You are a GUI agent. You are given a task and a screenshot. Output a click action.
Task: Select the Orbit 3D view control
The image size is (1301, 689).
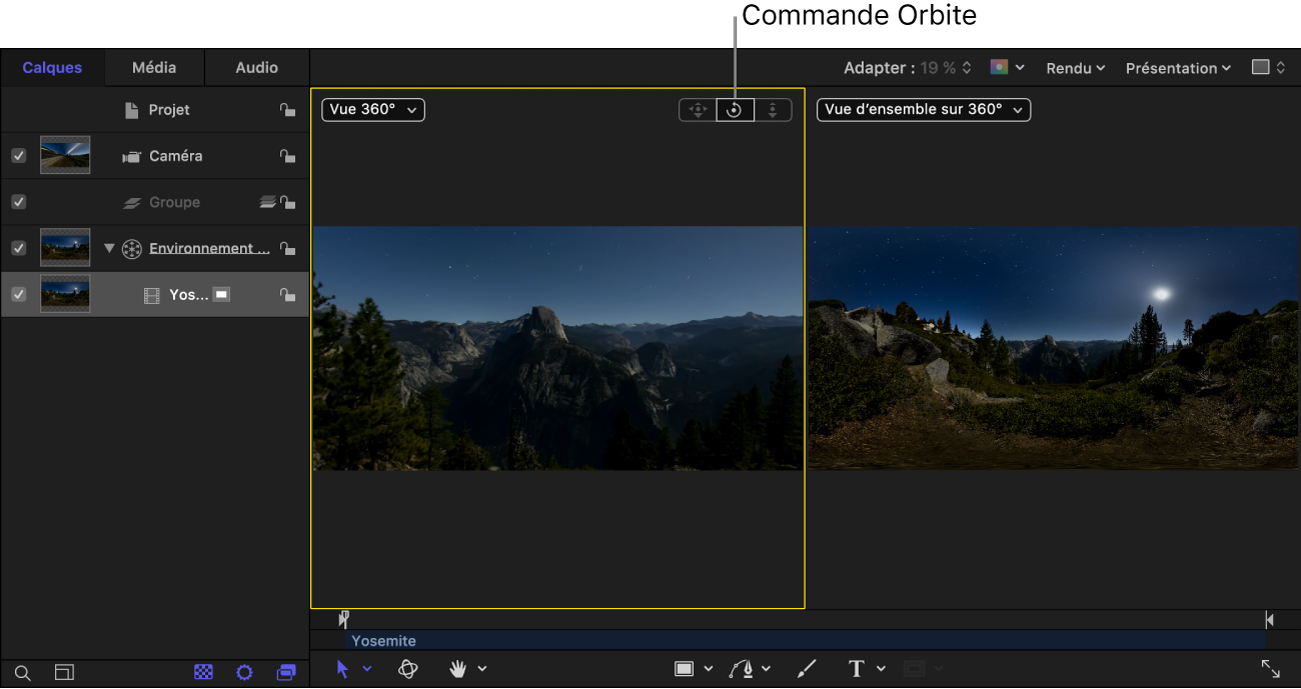(x=734, y=110)
